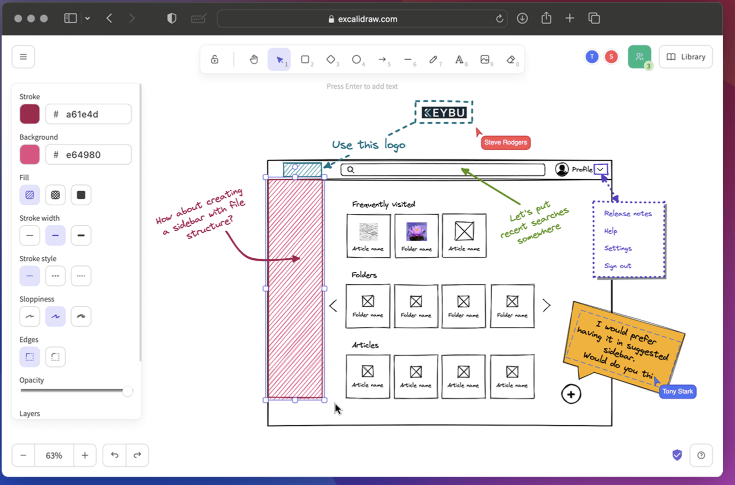735x485 pixels.
Task: Select the Diamond shape tool
Action: pyautogui.click(x=331, y=60)
